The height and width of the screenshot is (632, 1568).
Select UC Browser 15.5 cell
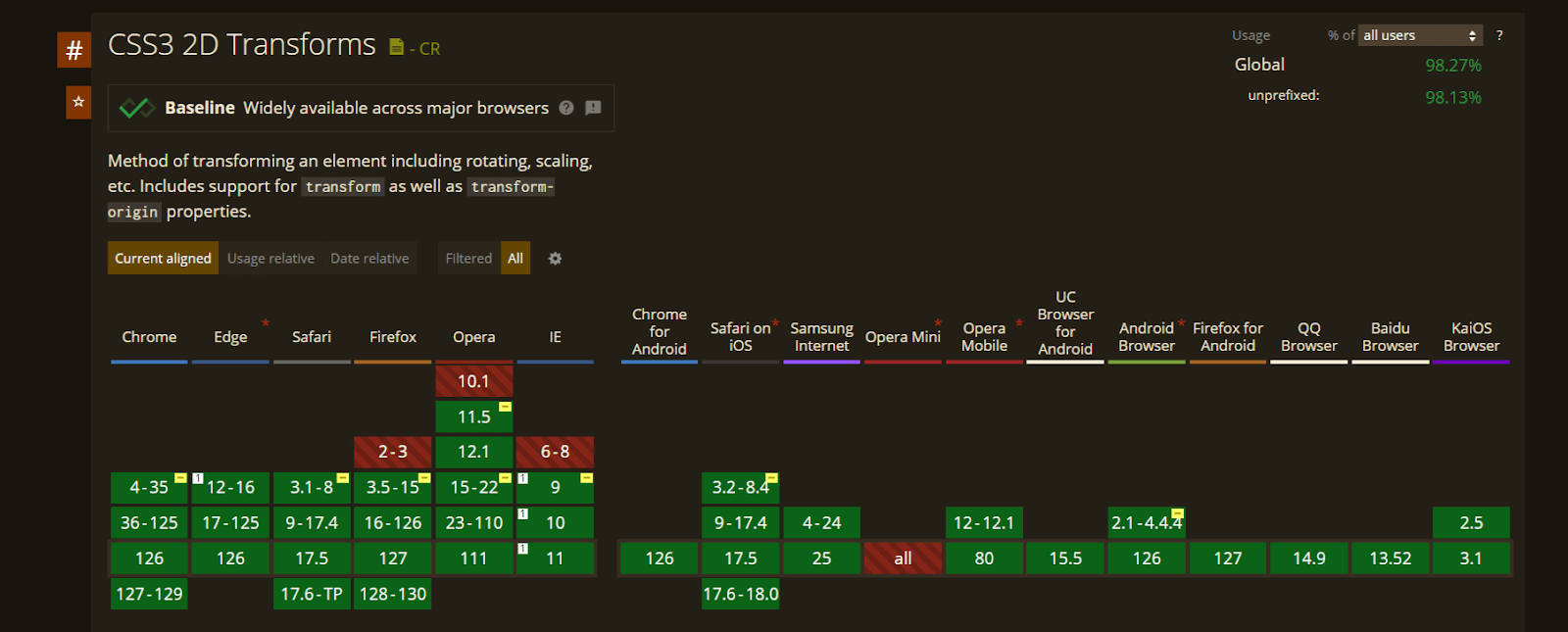click(x=1065, y=558)
